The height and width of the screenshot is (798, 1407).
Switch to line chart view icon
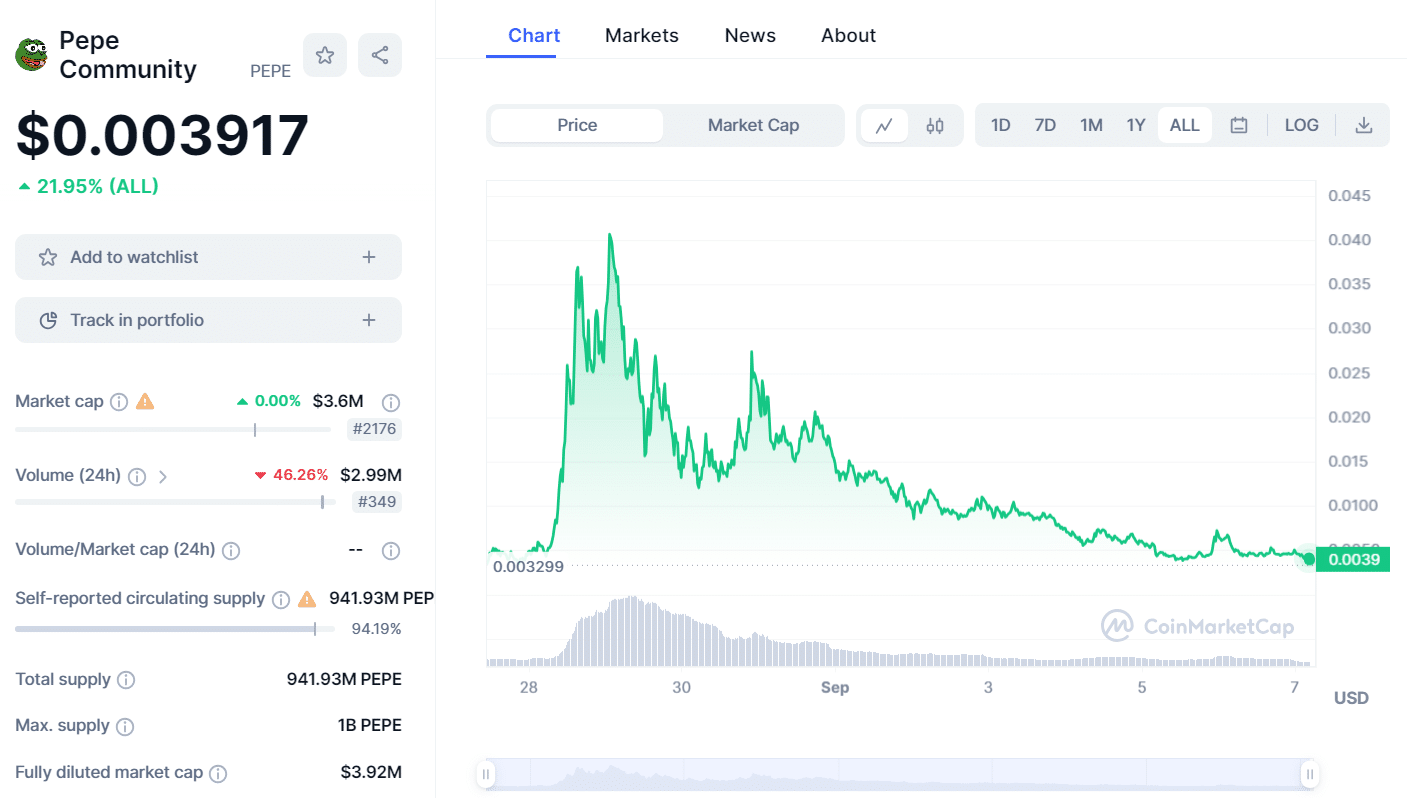point(884,125)
